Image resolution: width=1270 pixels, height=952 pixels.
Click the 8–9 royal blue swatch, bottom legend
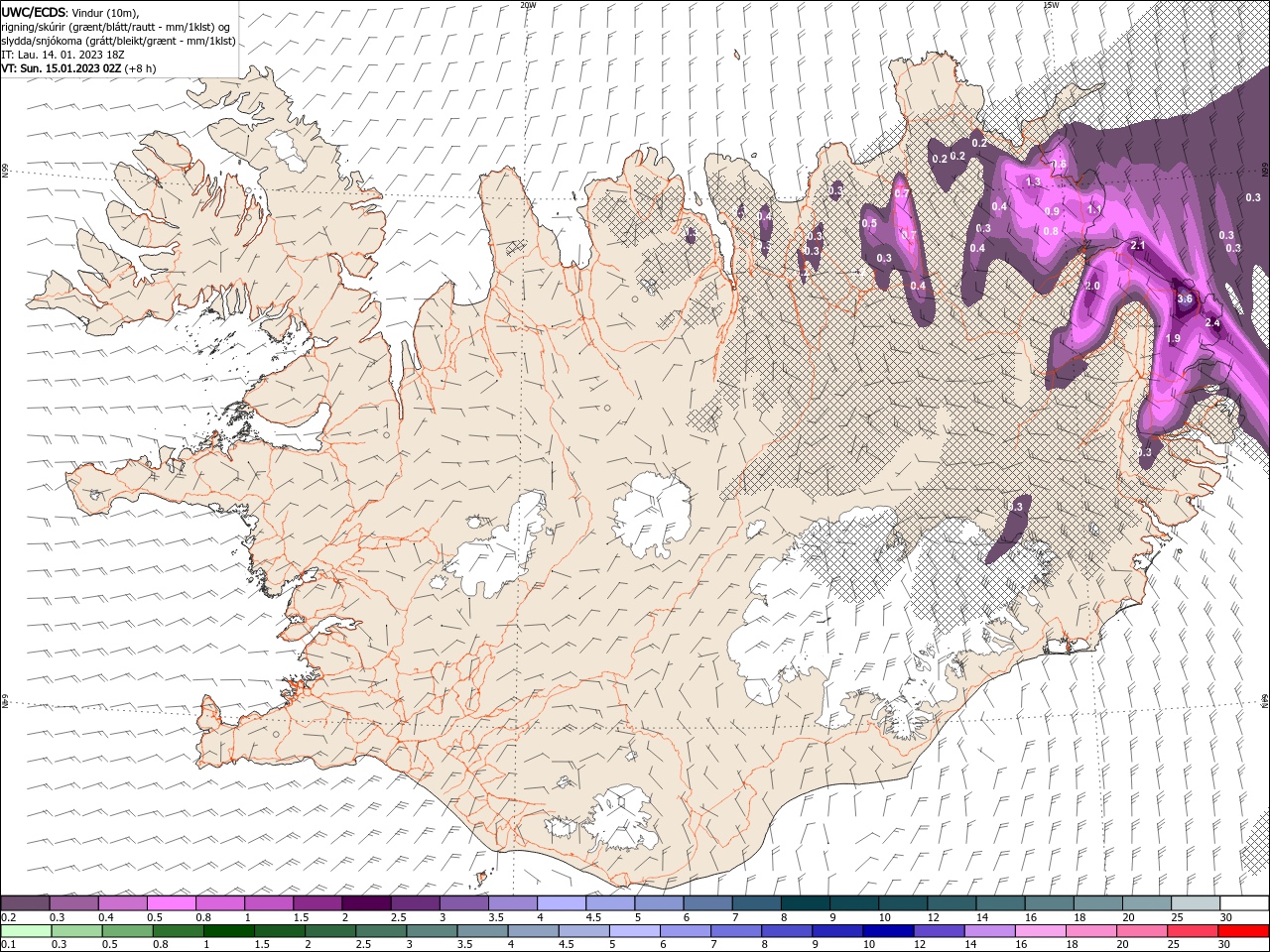(787, 930)
